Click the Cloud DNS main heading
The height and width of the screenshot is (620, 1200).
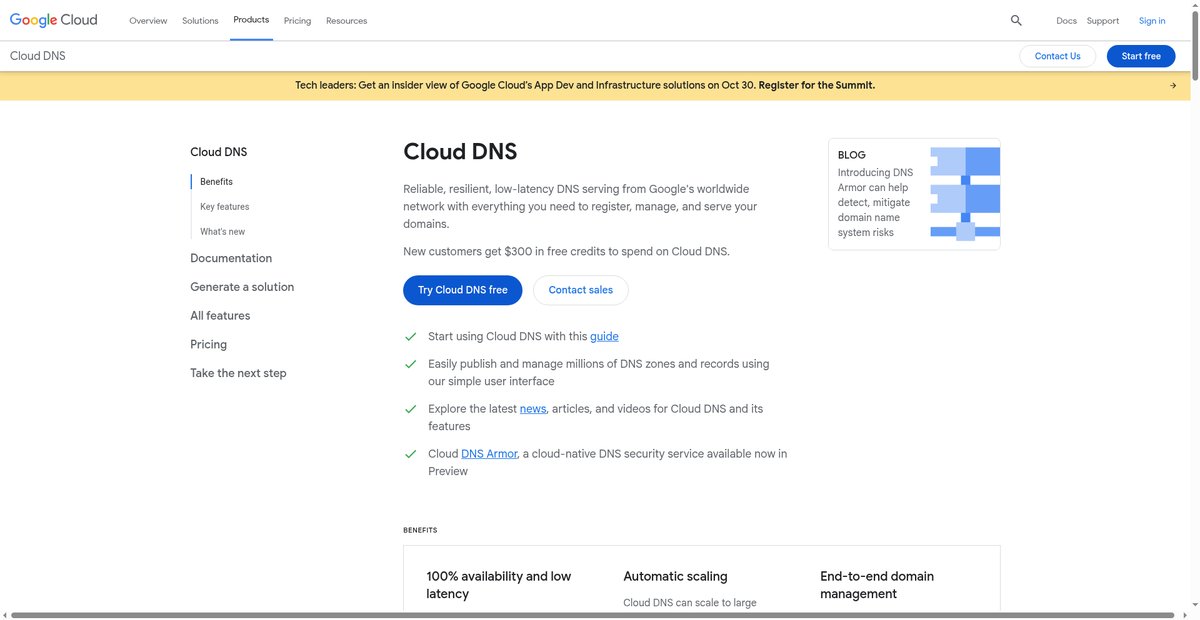pyautogui.click(x=460, y=152)
